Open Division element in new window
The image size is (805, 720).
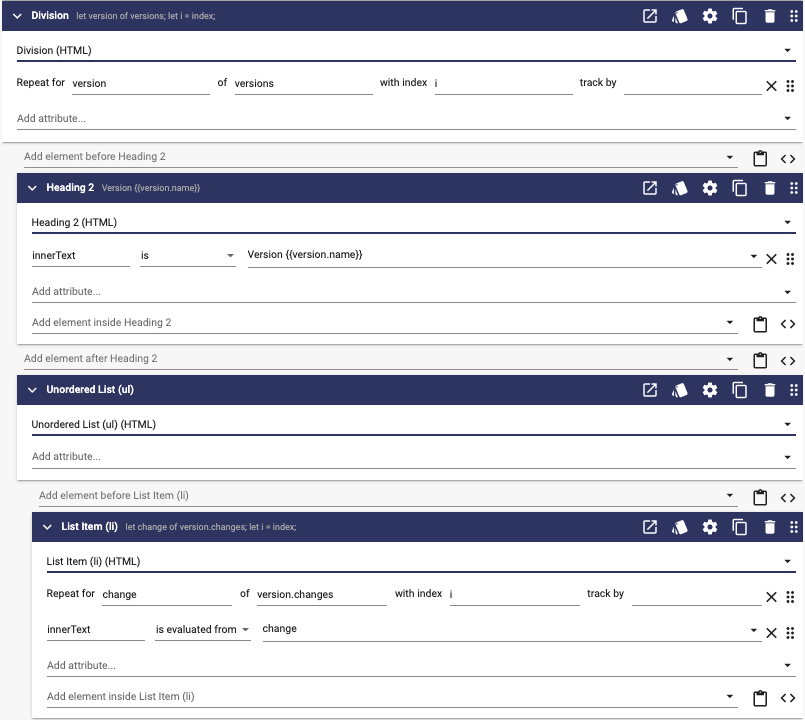(x=649, y=16)
